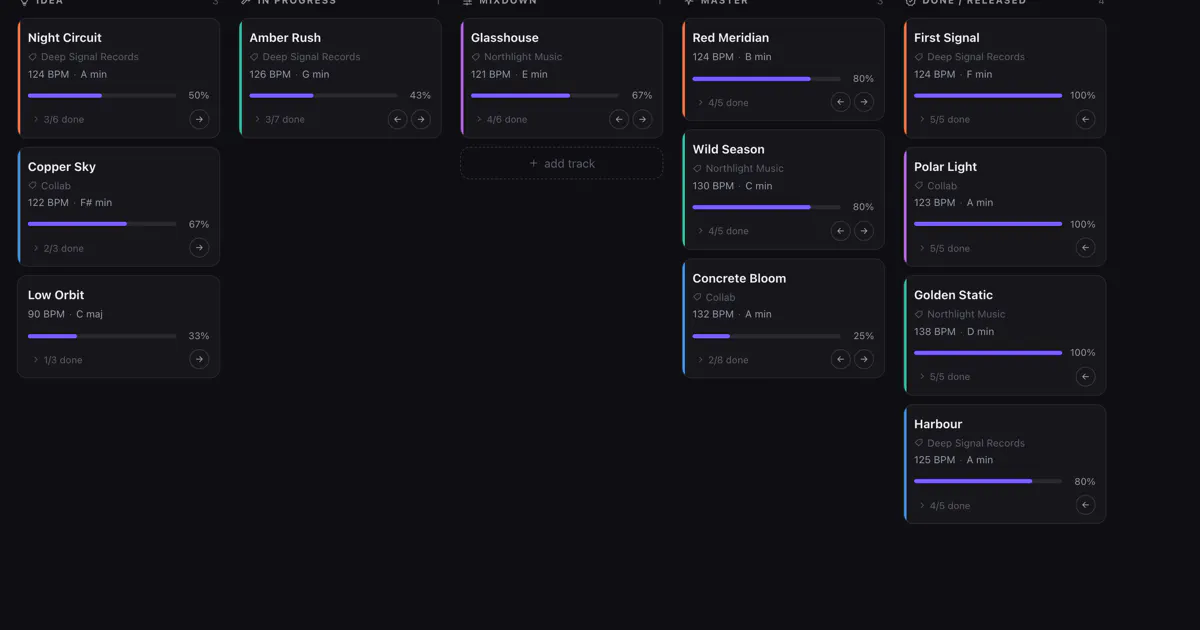Expand Harbour's 4/5 done checklist
The width and height of the screenshot is (1200, 630).
point(943,506)
